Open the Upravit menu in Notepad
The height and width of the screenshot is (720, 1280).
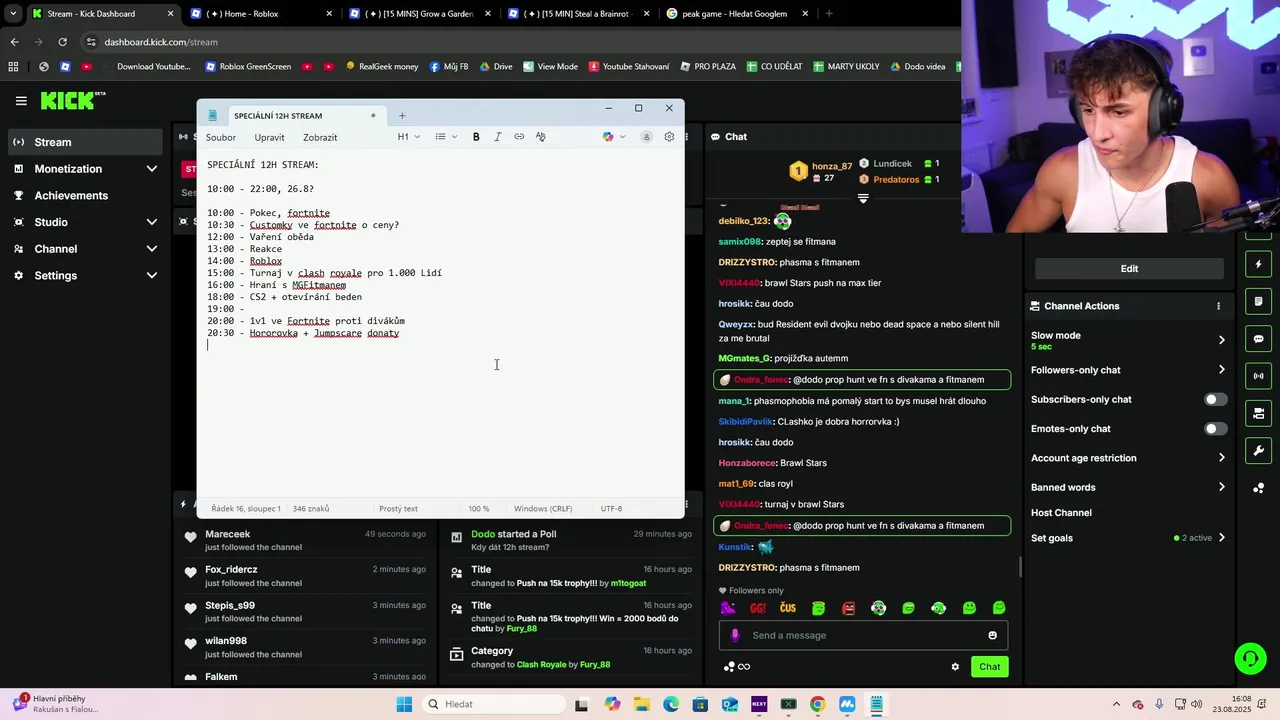[x=269, y=137]
